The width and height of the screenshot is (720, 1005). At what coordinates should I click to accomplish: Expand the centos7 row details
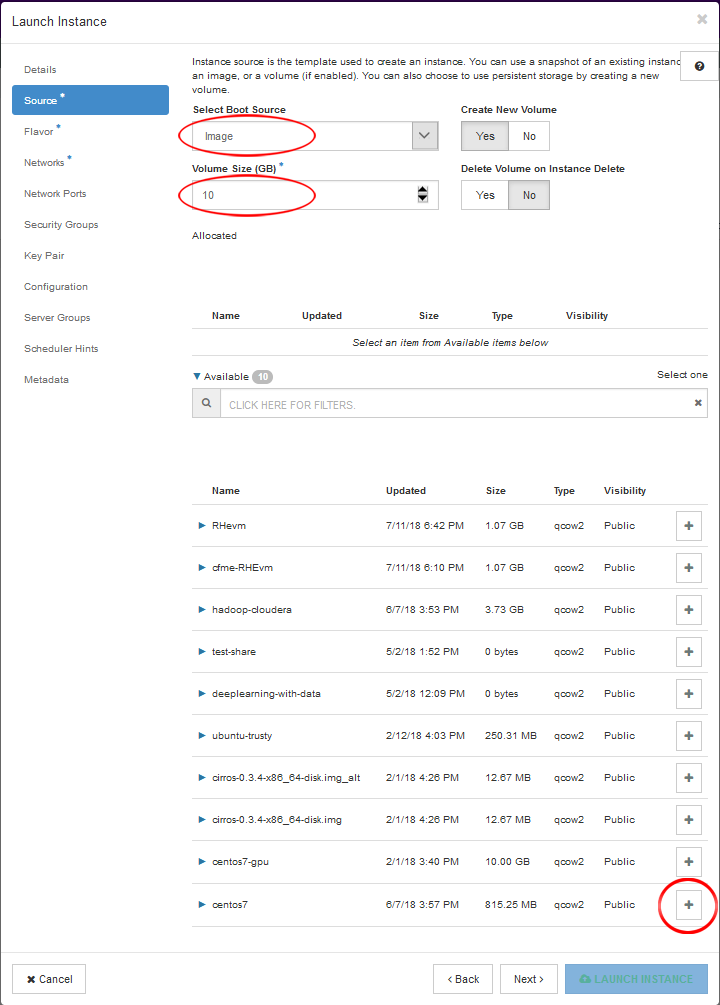(202, 905)
